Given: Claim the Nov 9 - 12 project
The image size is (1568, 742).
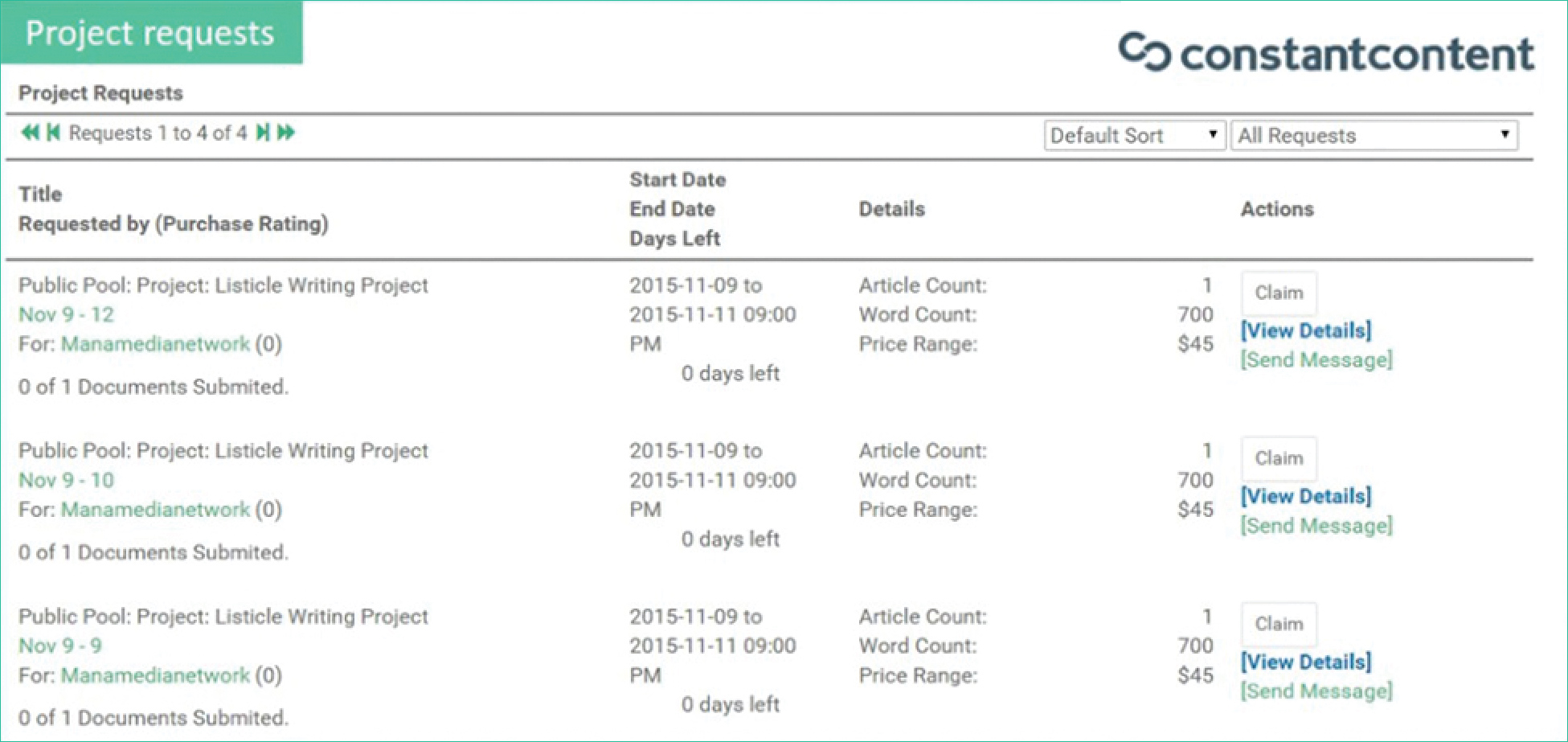Looking at the screenshot, I should tap(1279, 293).
